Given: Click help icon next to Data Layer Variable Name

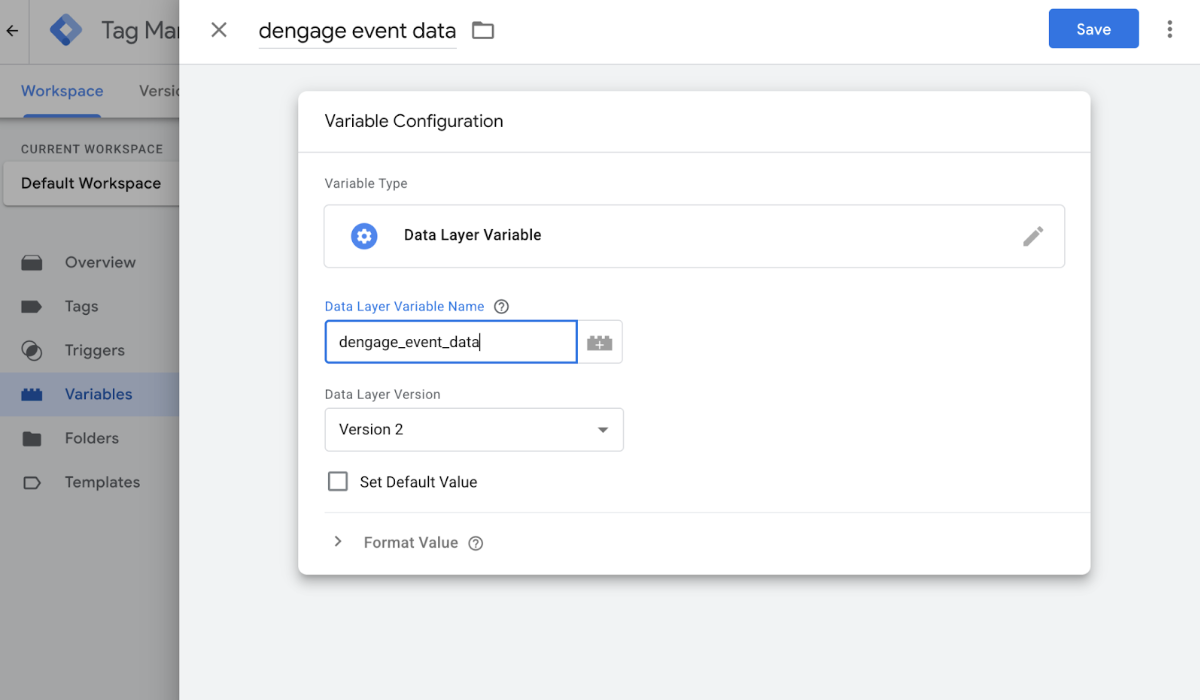Looking at the screenshot, I should click(502, 307).
